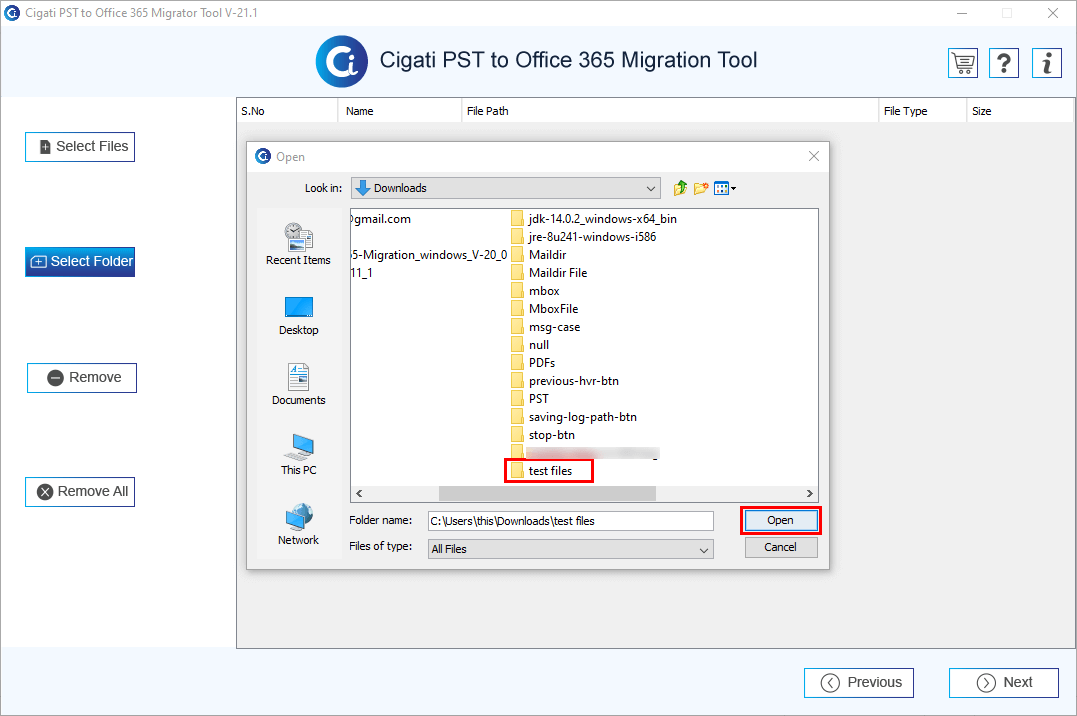Open the help question mark icon
The image size is (1077, 716).
click(1004, 63)
